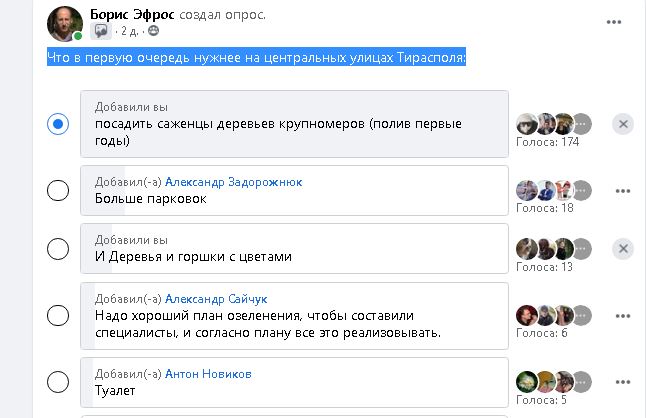646x418 pixels.
Task: Select radio for 'Надо хороший план озеленения'
Action: pyautogui.click(x=58, y=315)
